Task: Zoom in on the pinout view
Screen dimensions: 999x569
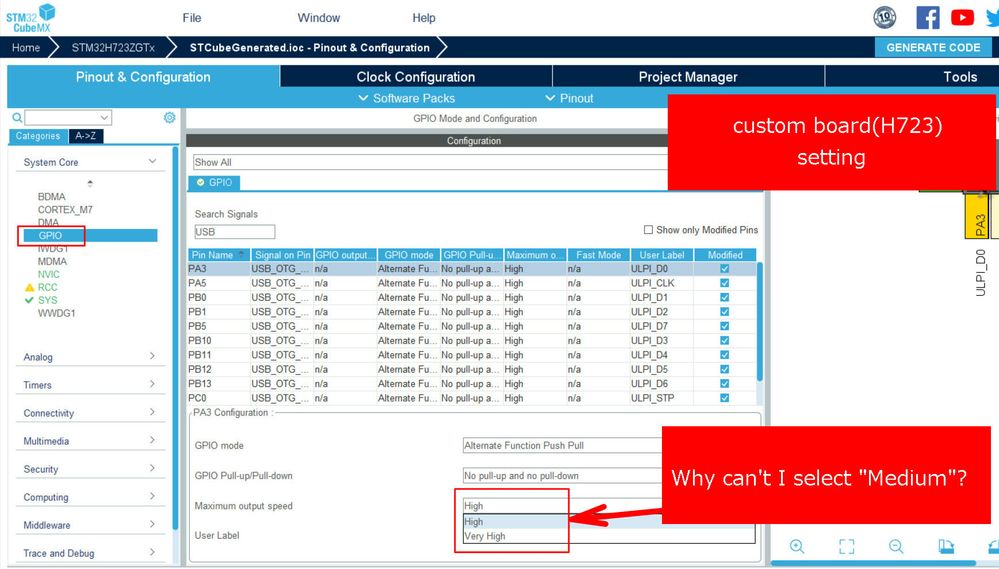Action: tap(796, 546)
